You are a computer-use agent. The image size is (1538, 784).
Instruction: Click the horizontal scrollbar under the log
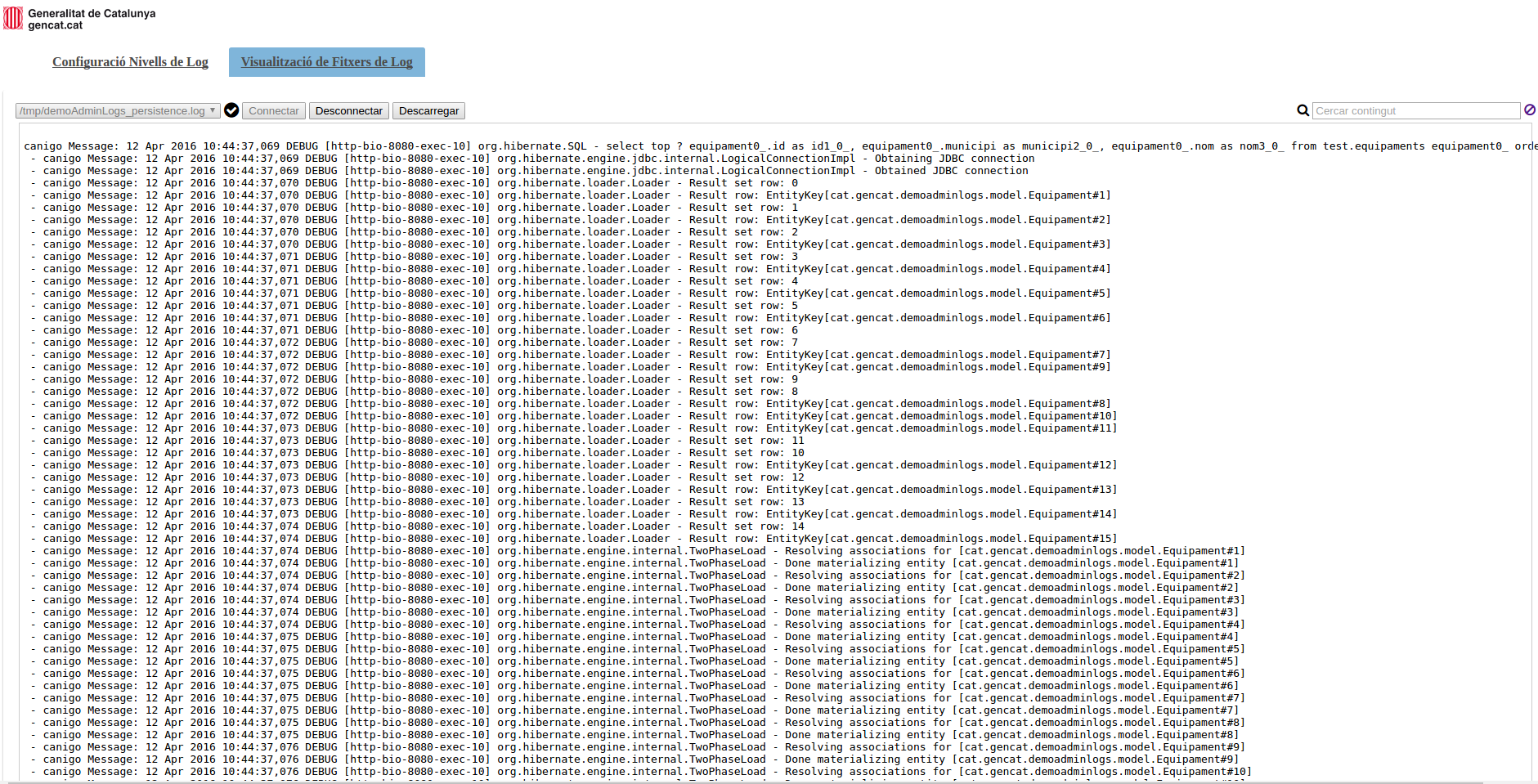pos(744,782)
